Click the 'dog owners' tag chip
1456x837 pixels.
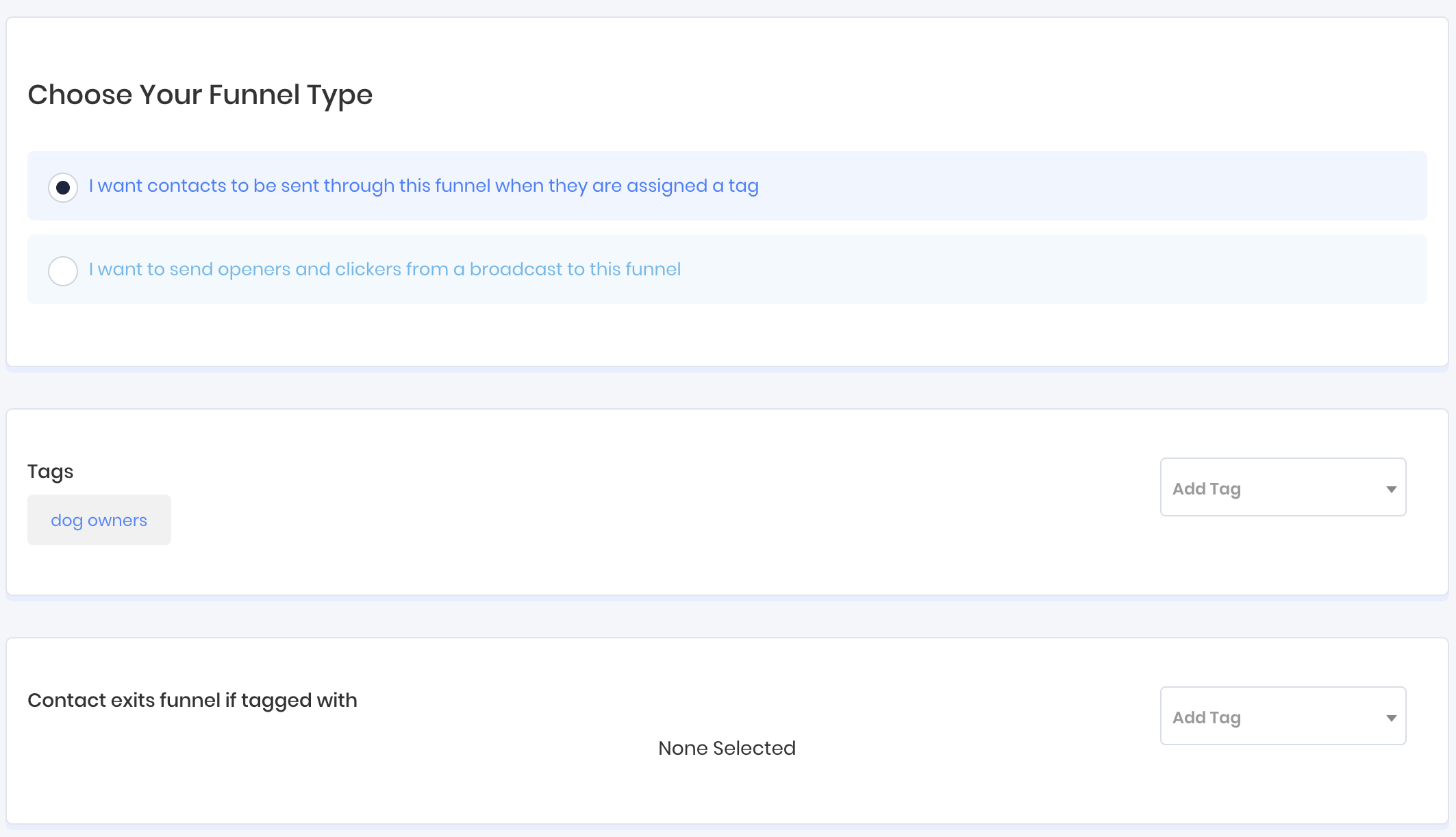[99, 521]
